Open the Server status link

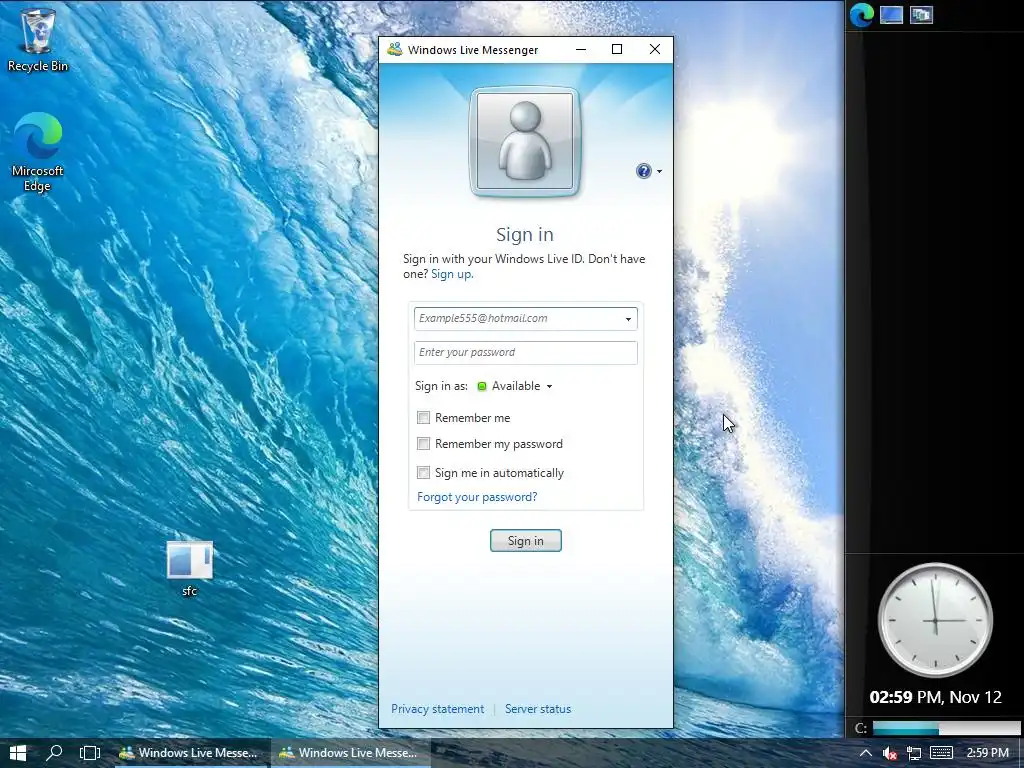538,709
